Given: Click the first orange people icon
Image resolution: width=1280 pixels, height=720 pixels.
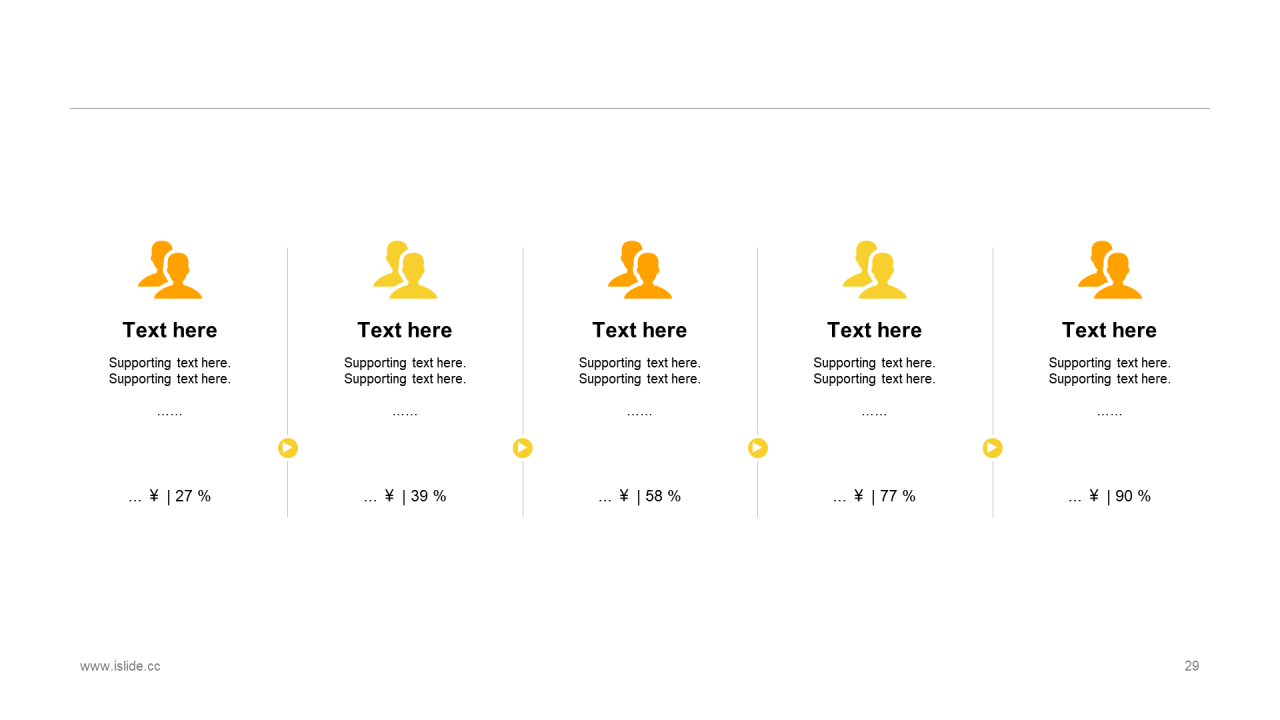Looking at the screenshot, I should click(x=170, y=270).
